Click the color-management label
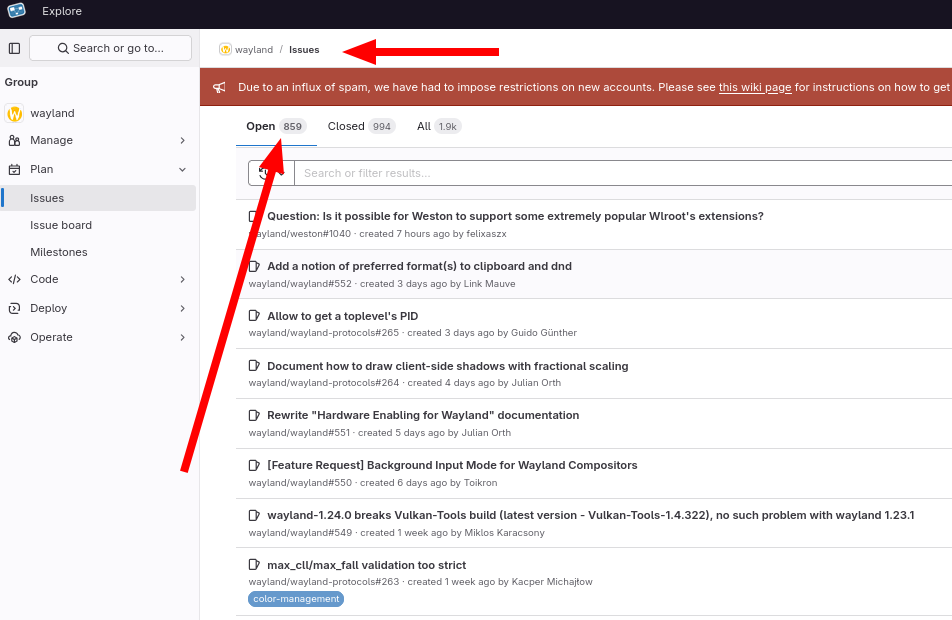This screenshot has width=952, height=620. (296, 599)
